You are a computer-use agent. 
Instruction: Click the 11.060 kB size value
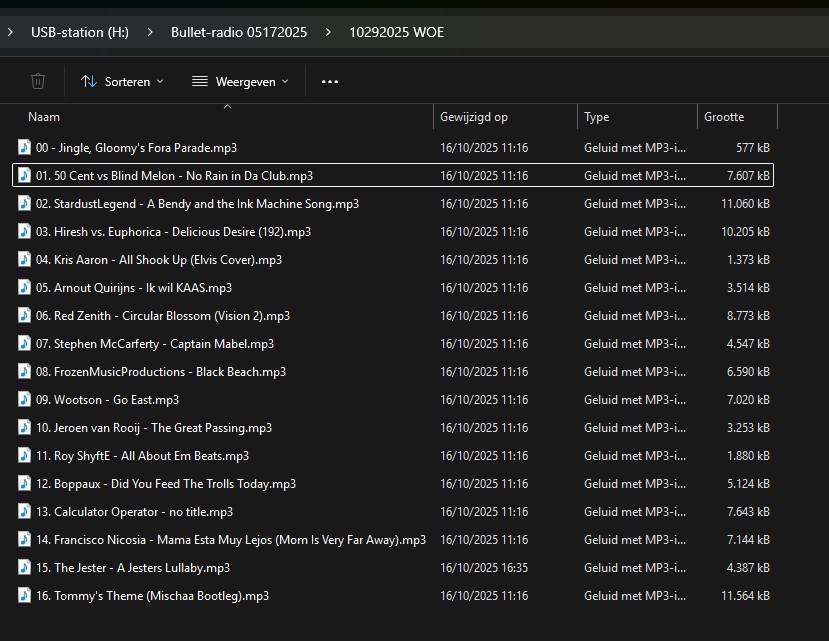[745, 204]
